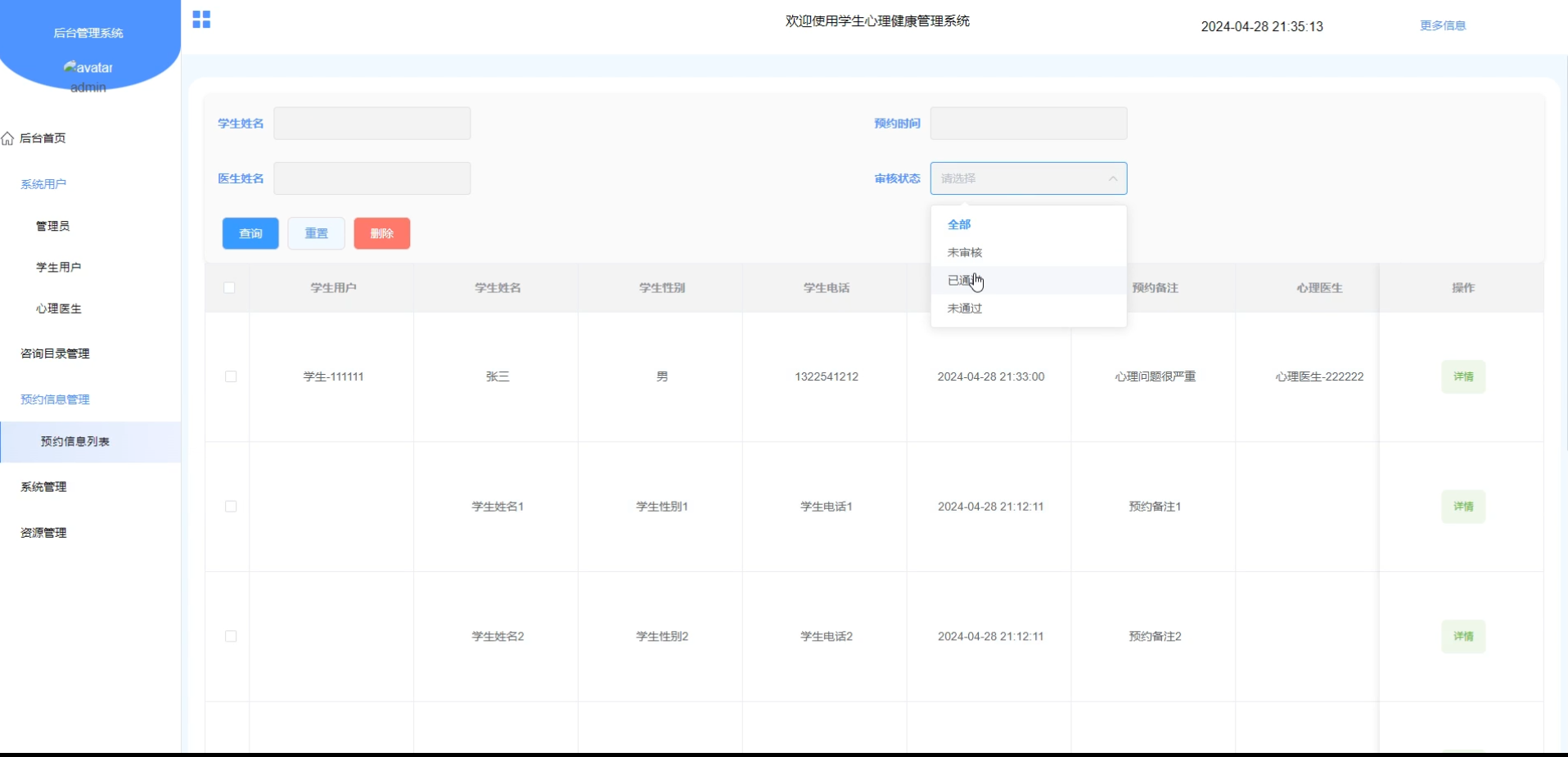
Task: Click the admin avatar image
Action: click(88, 67)
